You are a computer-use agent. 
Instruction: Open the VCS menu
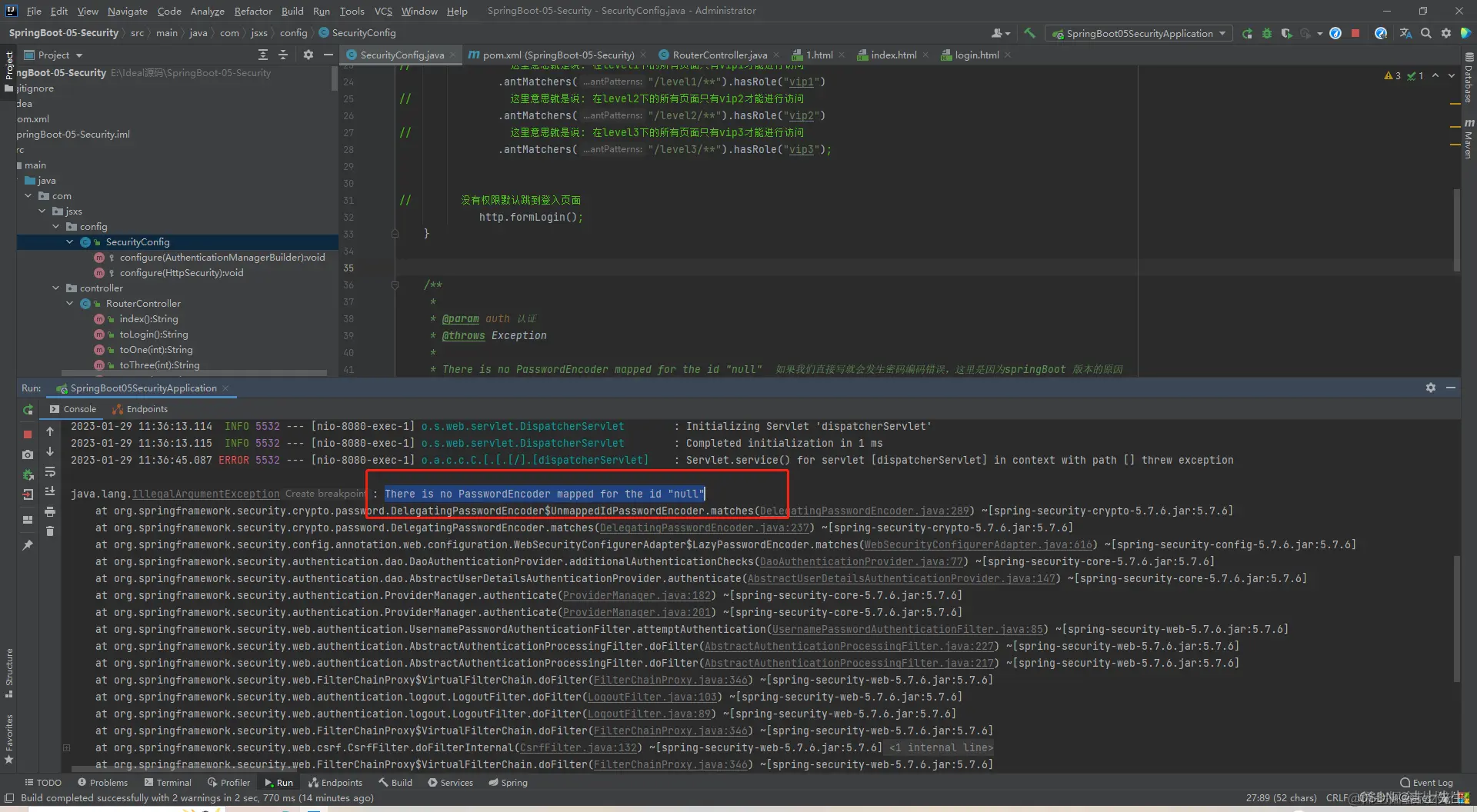coord(383,11)
